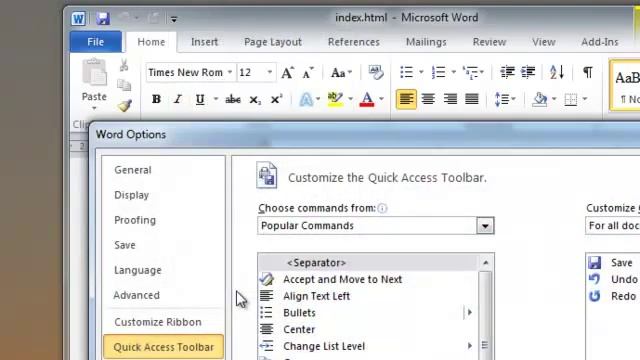Image resolution: width=640 pixels, height=360 pixels.
Task: Select Customize Ribbon in Word Options
Action: coord(158,322)
